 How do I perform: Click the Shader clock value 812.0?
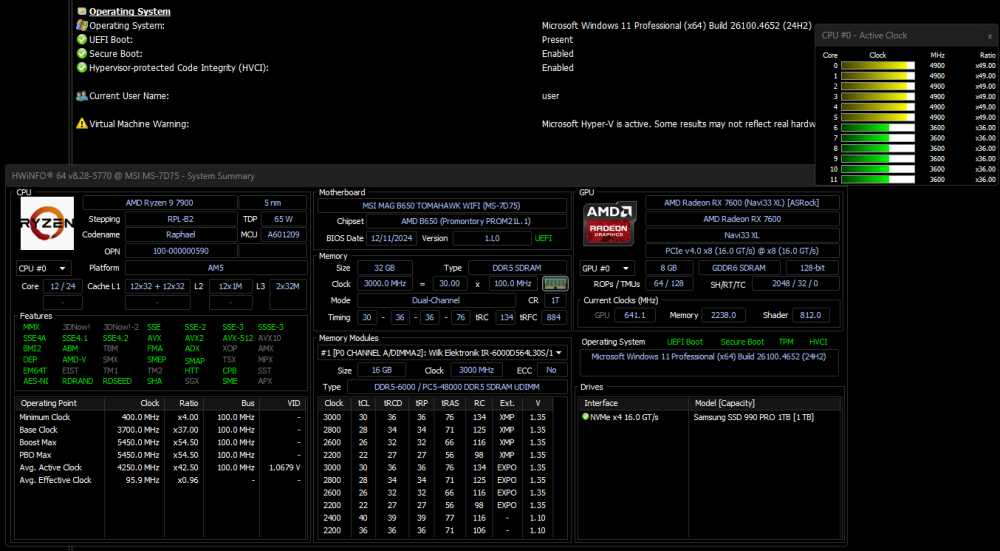pyautogui.click(x=811, y=315)
